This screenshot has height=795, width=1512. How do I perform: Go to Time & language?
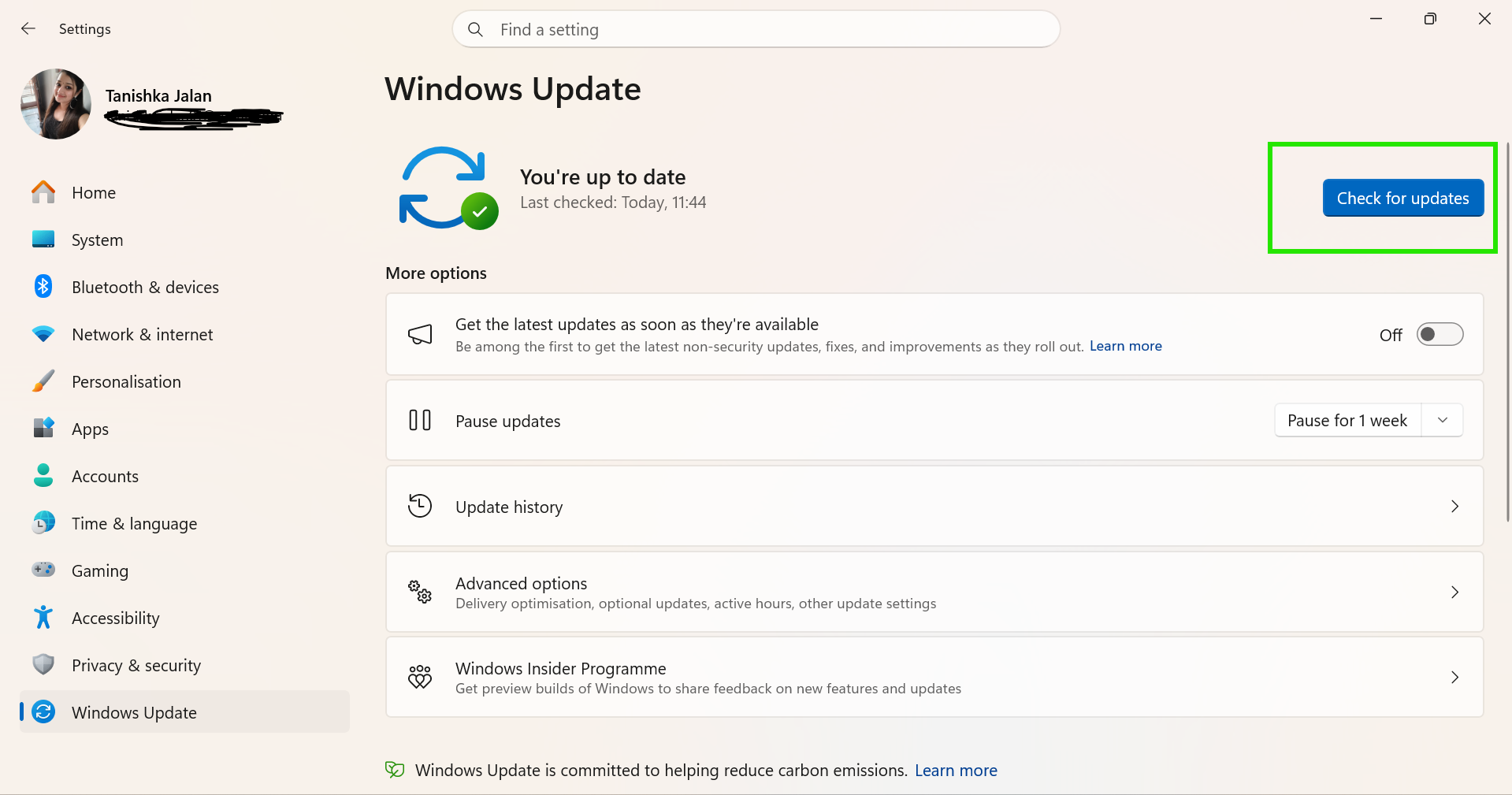point(184,523)
